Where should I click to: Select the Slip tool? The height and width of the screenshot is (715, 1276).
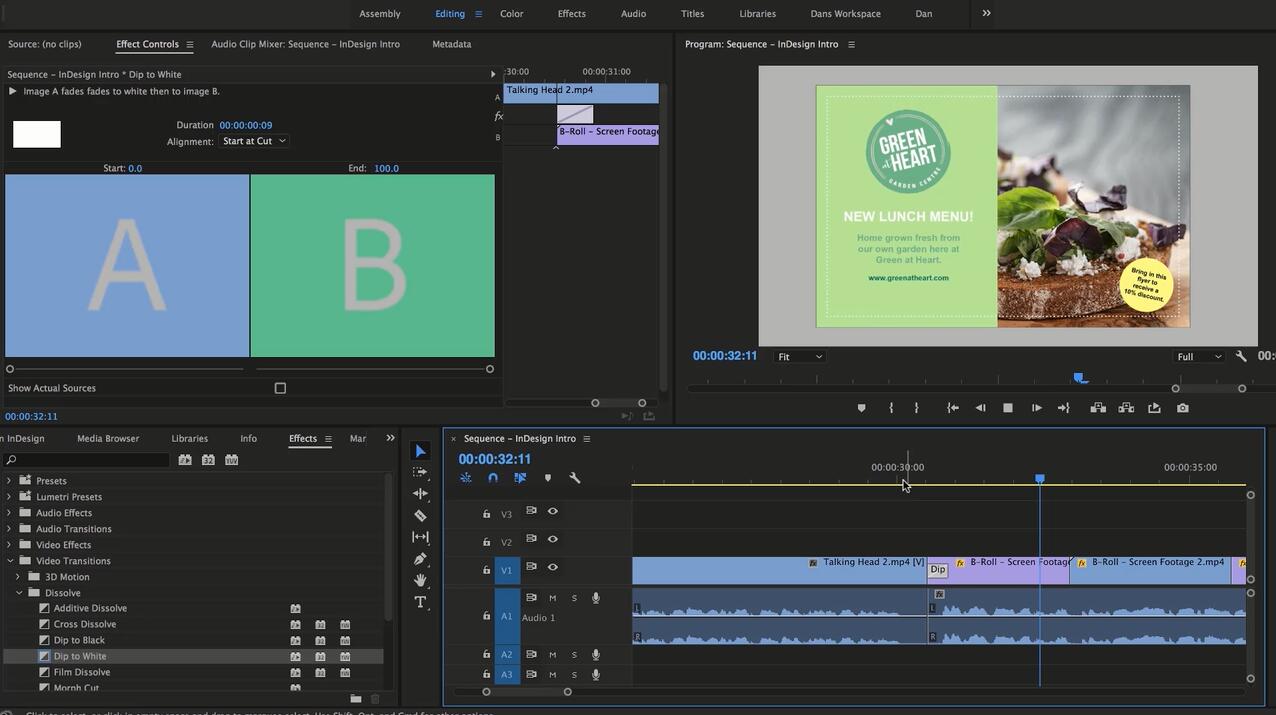pos(420,537)
